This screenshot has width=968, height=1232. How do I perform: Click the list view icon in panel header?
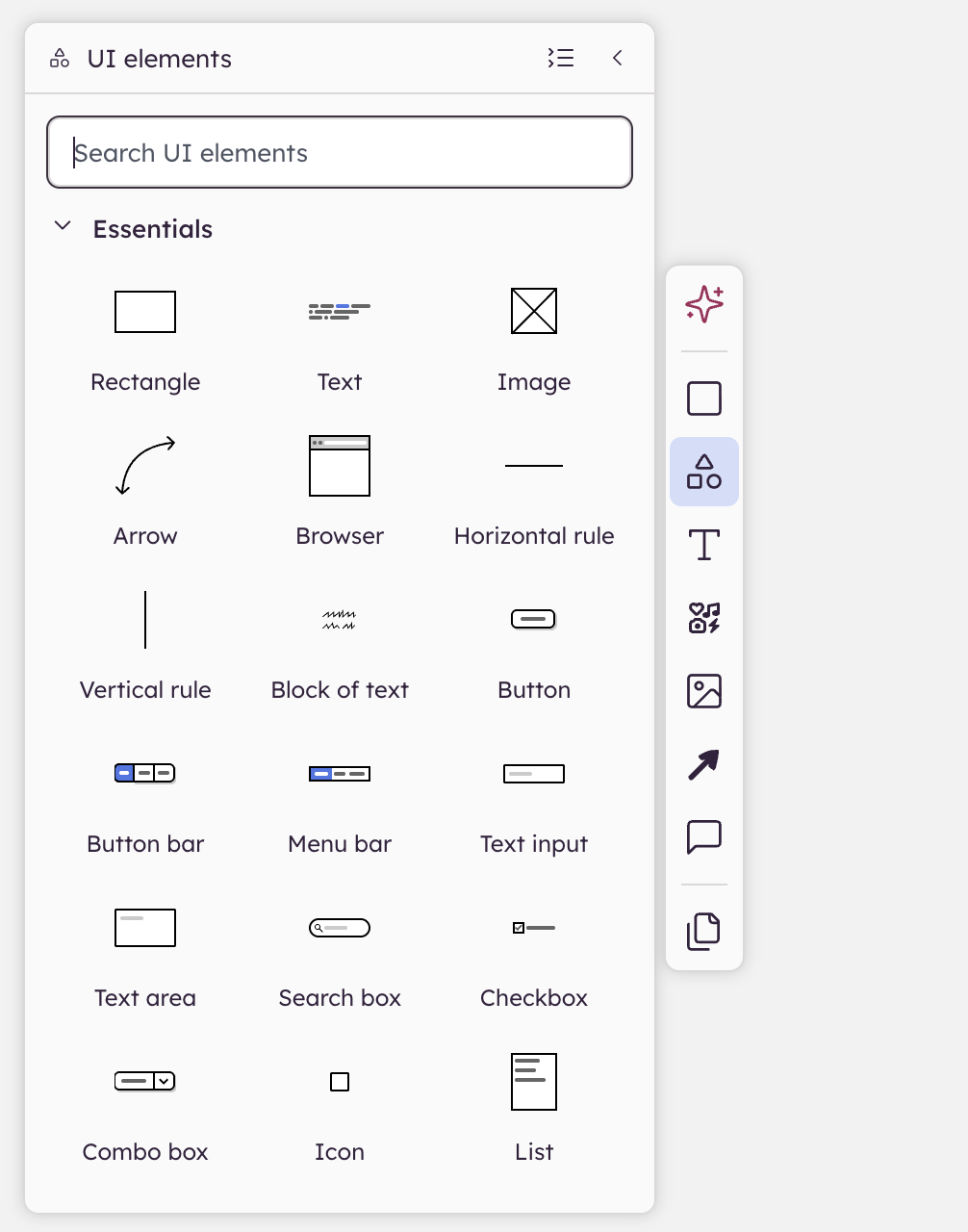[561, 58]
